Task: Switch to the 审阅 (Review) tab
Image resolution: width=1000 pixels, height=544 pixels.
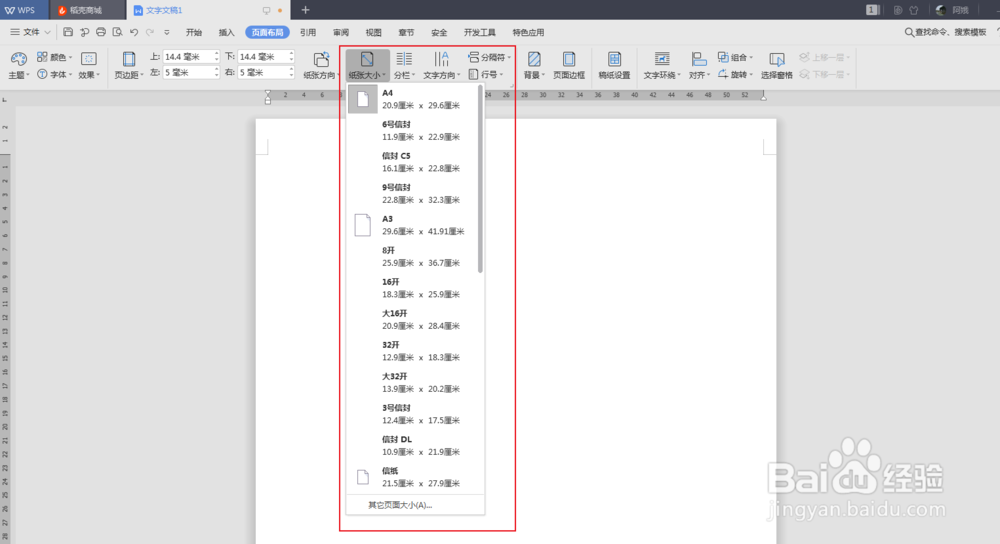Action: (341, 32)
